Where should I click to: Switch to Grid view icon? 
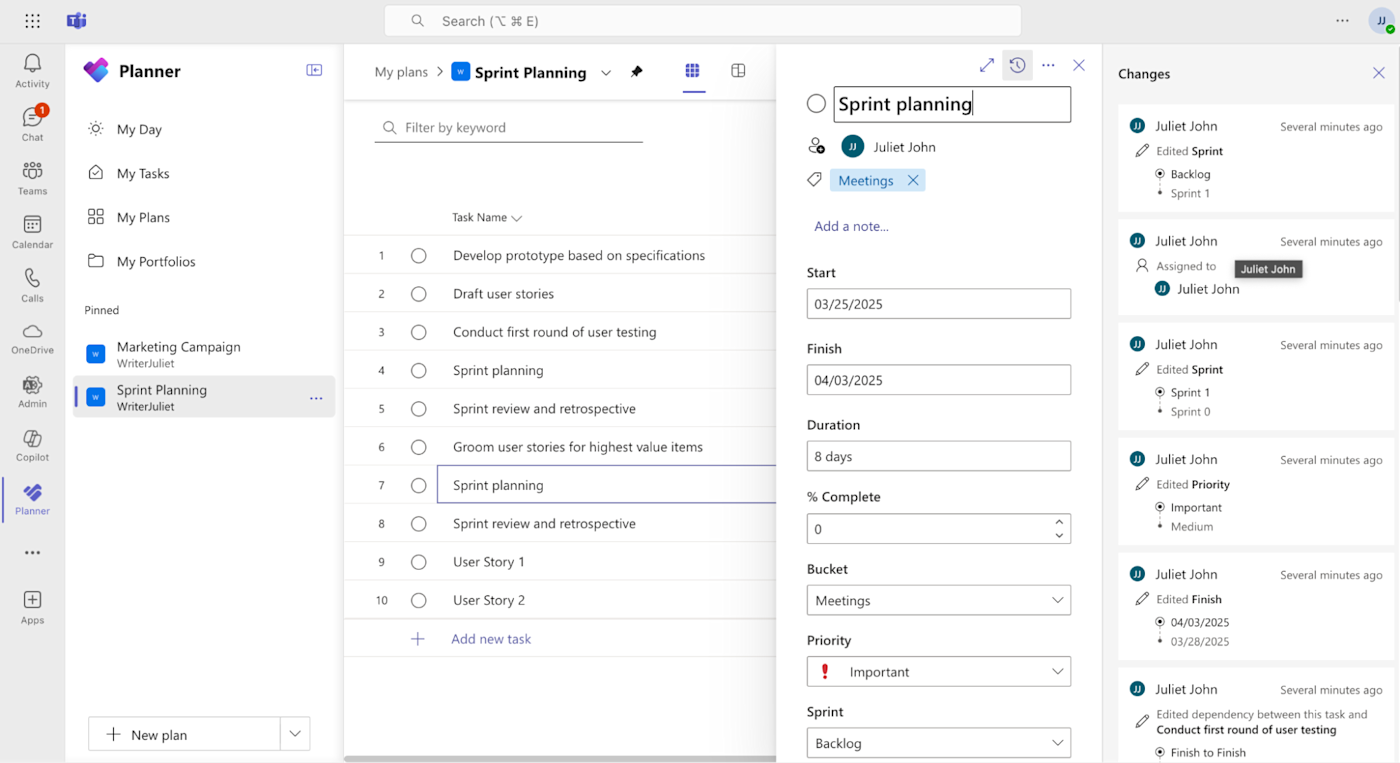(x=692, y=70)
